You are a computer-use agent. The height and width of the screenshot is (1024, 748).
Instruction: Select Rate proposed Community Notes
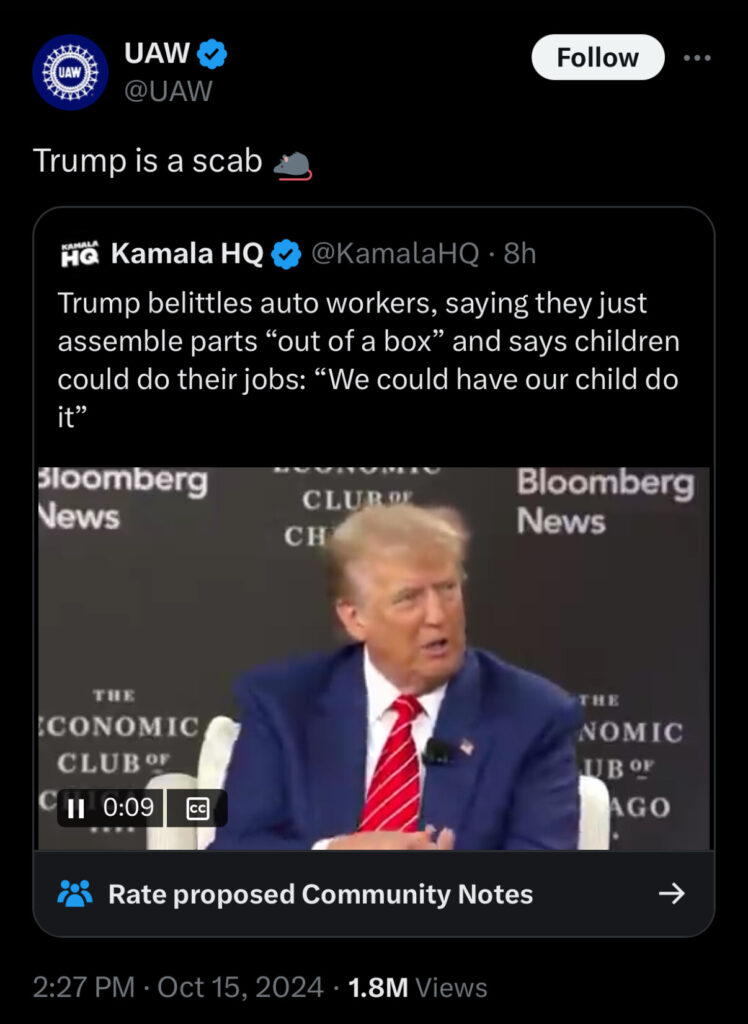[x=320, y=893]
